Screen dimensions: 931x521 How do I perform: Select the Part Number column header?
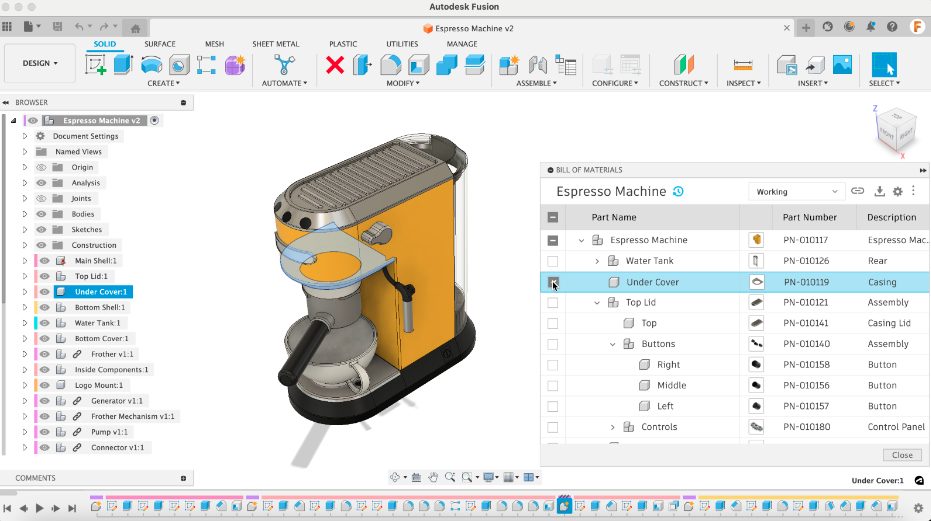coord(810,217)
